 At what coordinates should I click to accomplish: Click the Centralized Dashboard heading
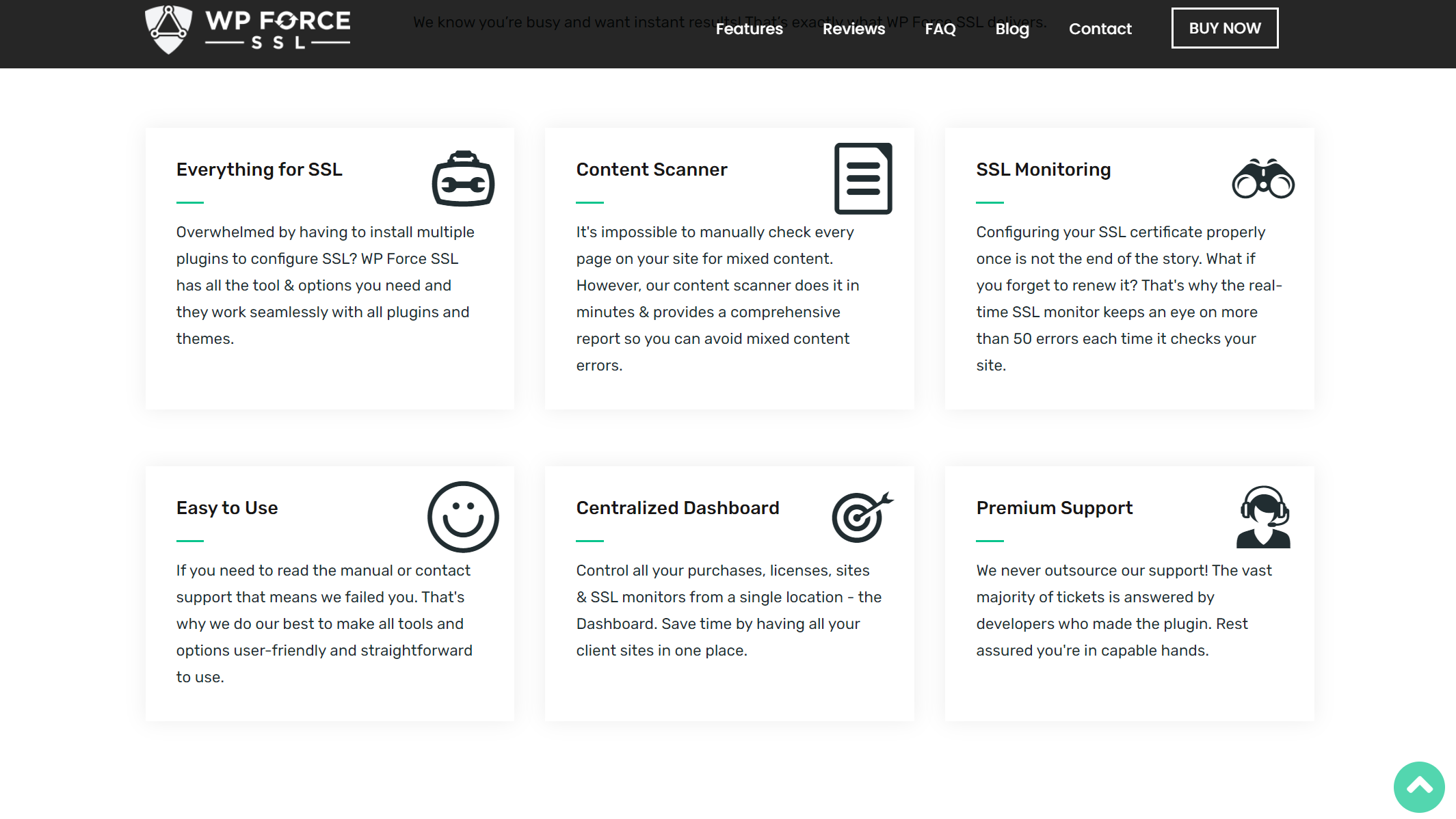click(677, 508)
